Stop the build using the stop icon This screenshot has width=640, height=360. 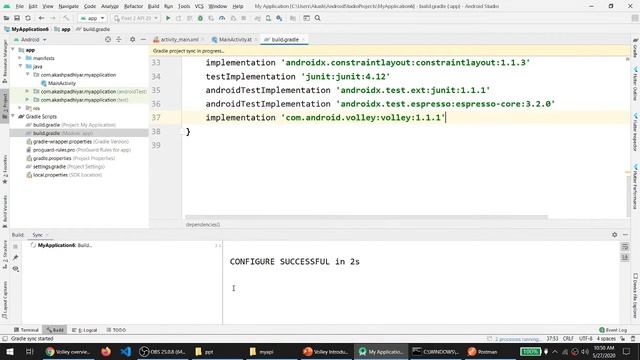(x=16, y=247)
